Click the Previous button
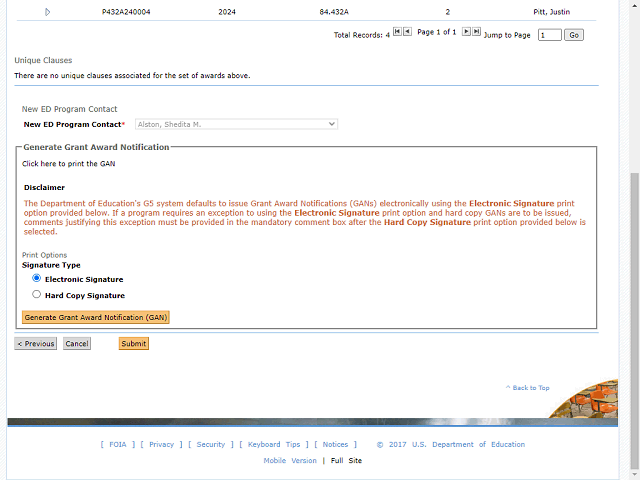The height and width of the screenshot is (480, 640). pyautogui.click(x=36, y=344)
